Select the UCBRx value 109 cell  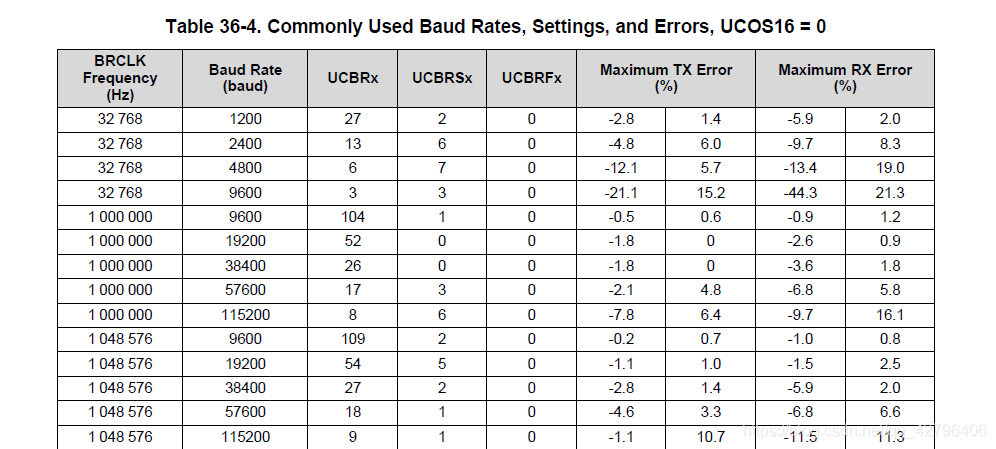click(353, 338)
